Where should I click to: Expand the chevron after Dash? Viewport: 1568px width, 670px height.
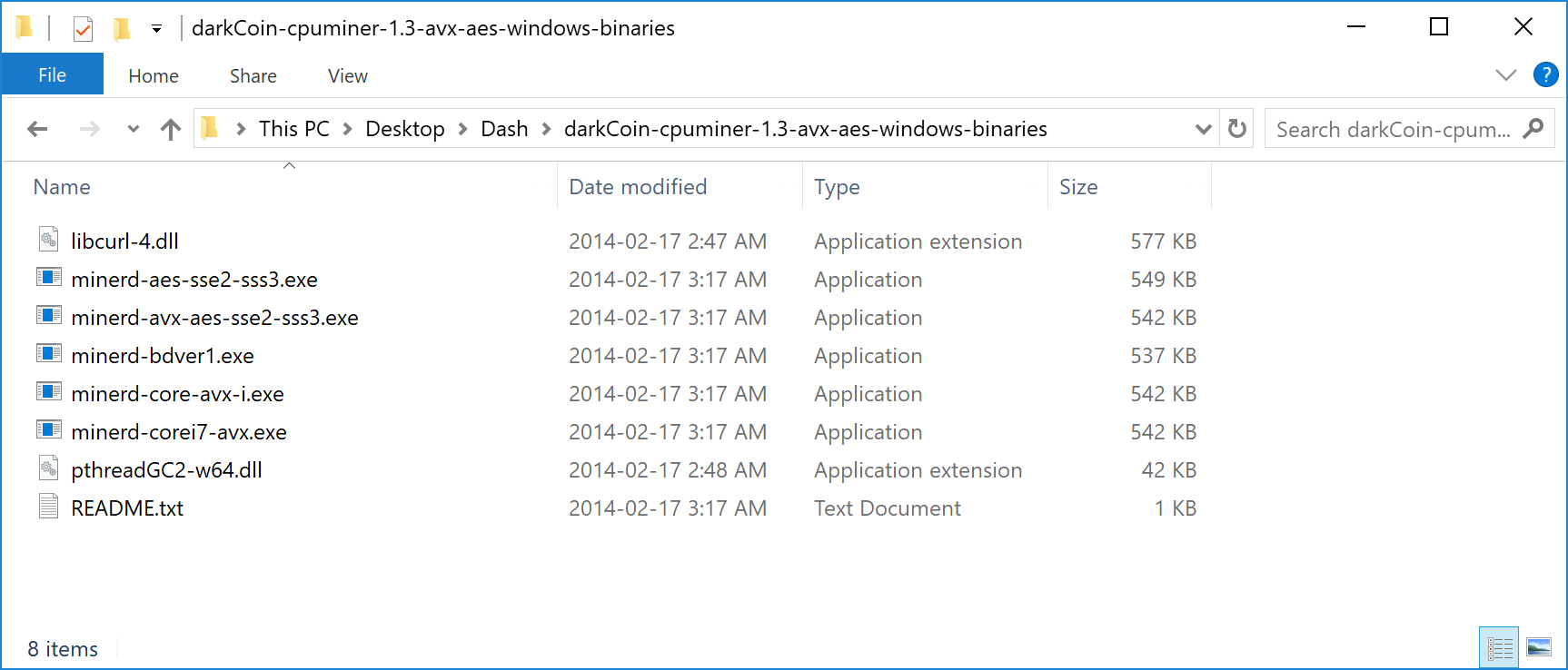546,129
